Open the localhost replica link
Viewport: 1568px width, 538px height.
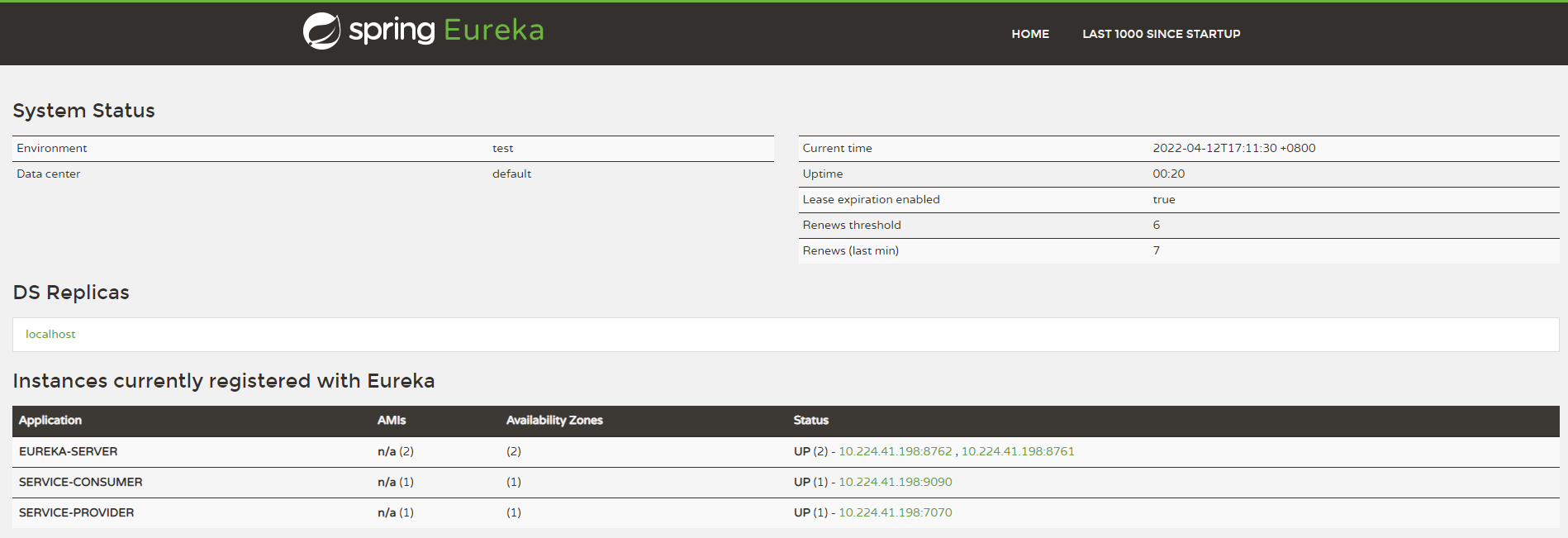[50, 334]
